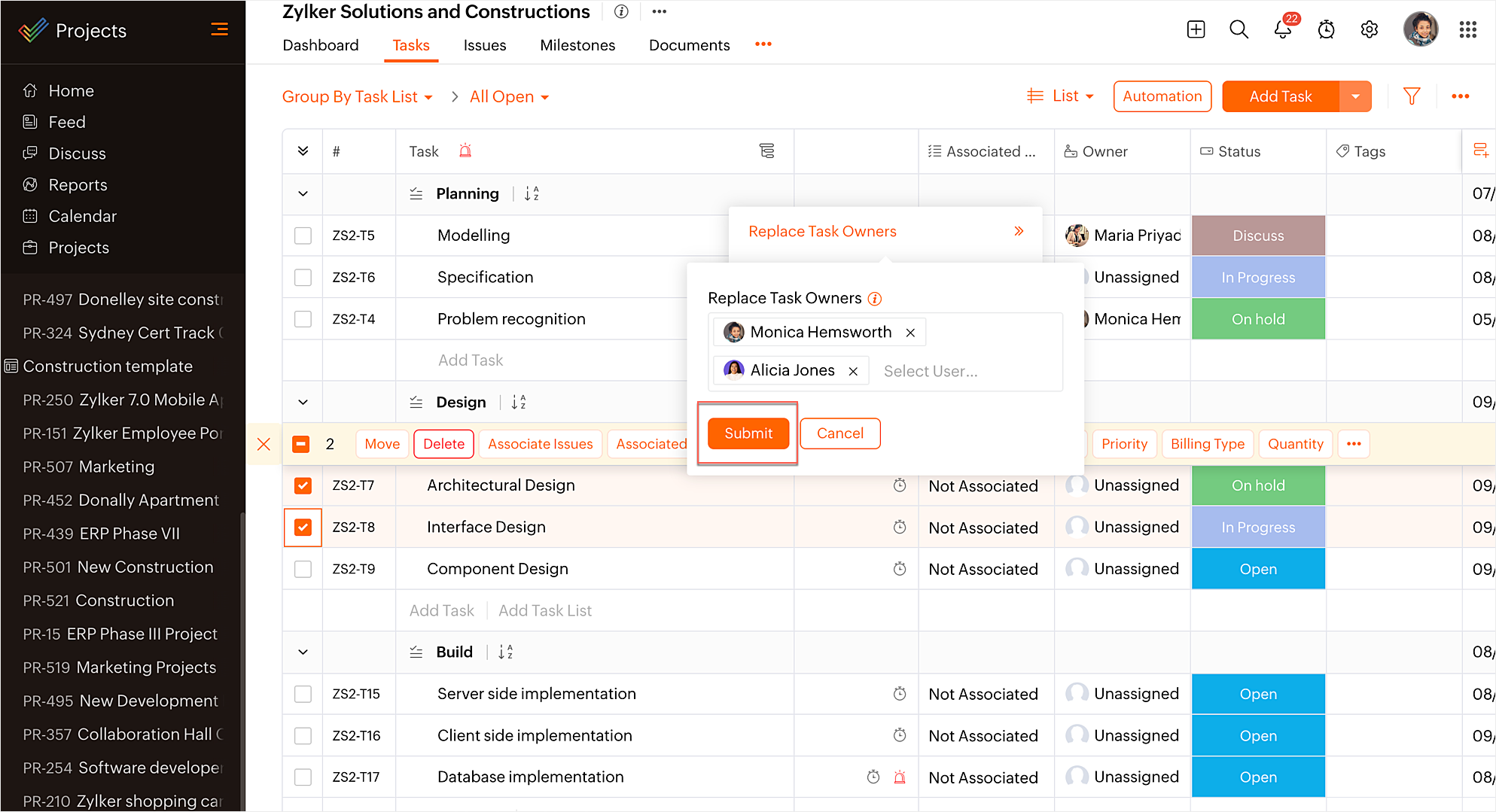
Task: Select the Specification task checkbox
Action: tap(303, 278)
